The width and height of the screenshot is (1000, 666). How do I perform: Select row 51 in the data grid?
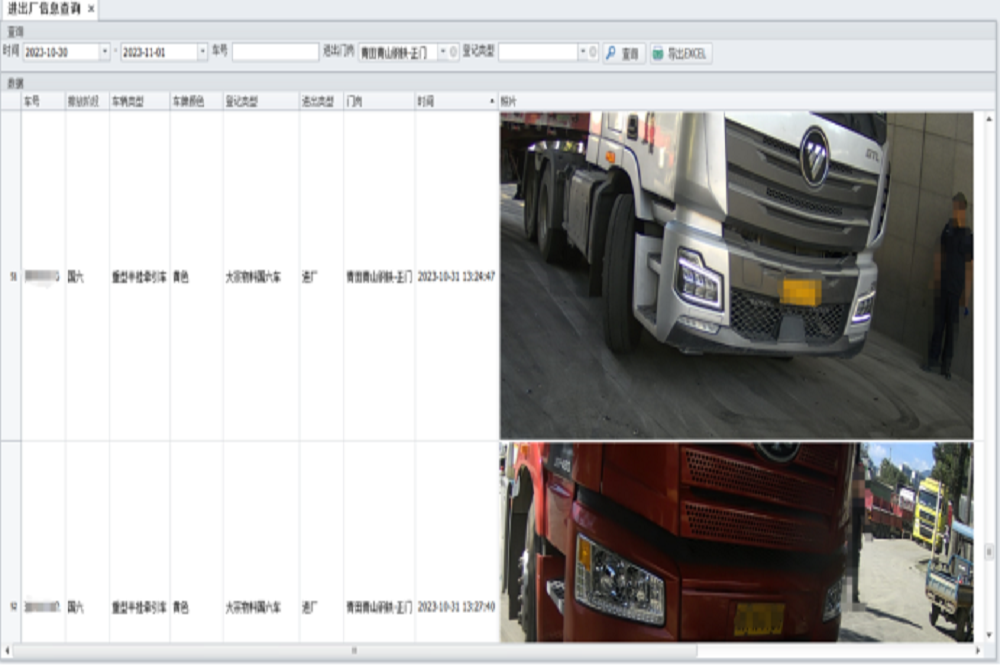[12, 276]
